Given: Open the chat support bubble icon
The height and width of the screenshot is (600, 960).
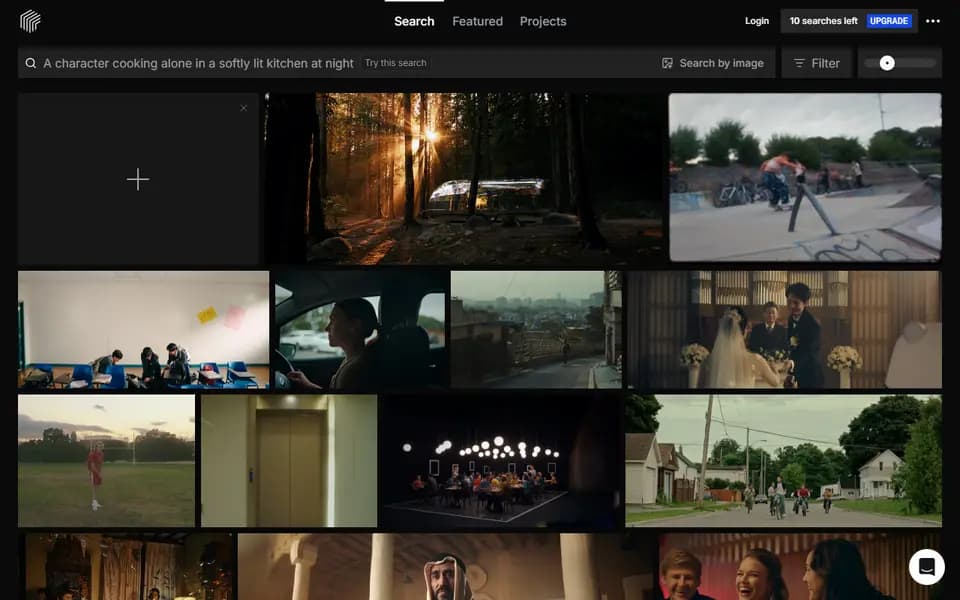Looking at the screenshot, I should [x=926, y=566].
